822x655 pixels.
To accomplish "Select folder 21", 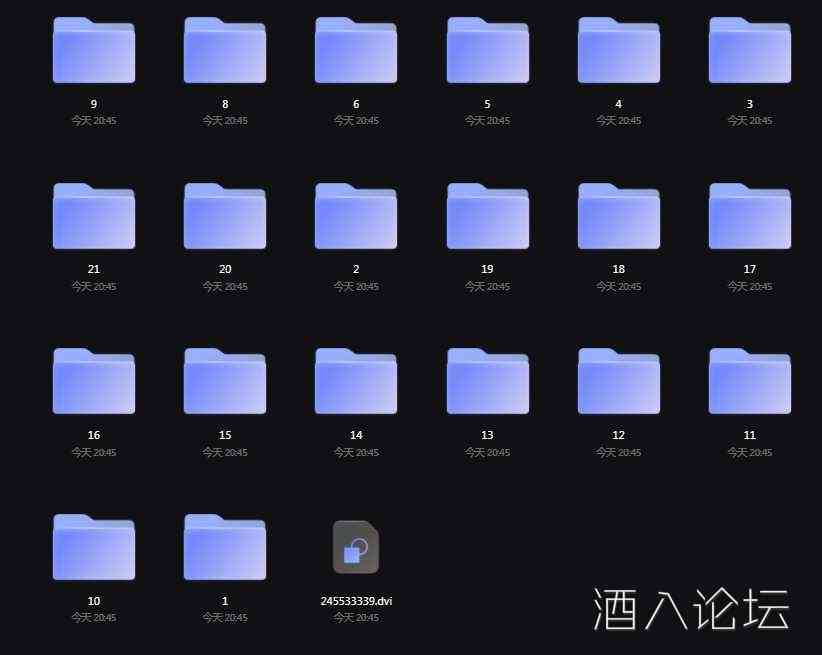I will 94,216.
